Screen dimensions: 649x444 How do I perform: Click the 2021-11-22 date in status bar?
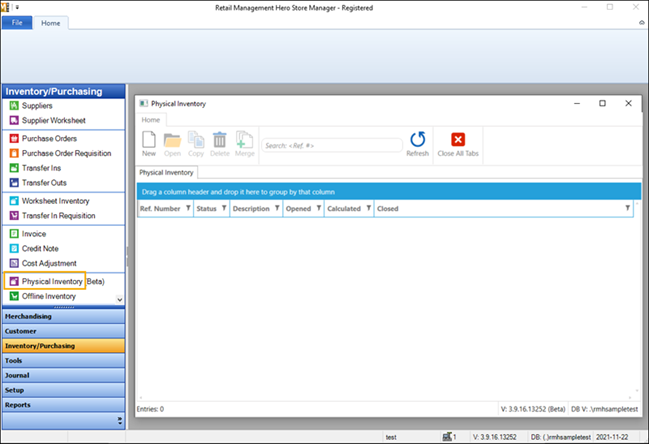click(x=612, y=437)
